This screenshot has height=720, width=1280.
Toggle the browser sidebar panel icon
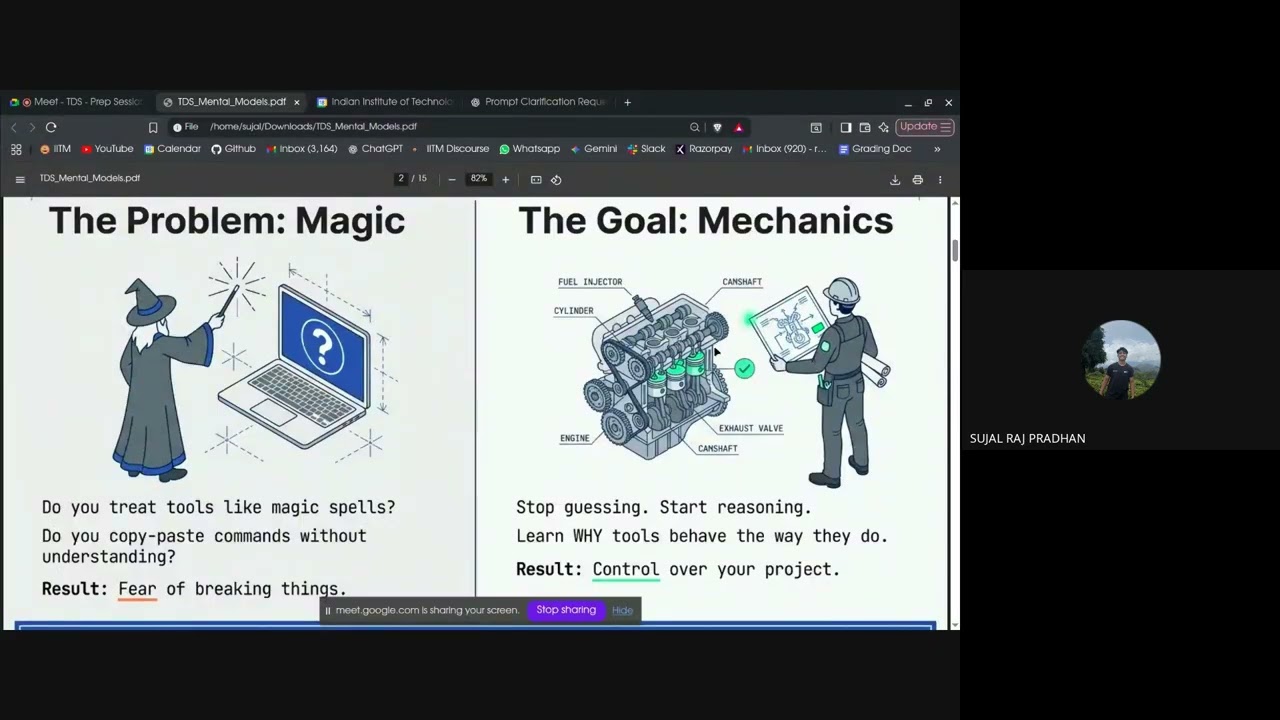click(x=846, y=127)
